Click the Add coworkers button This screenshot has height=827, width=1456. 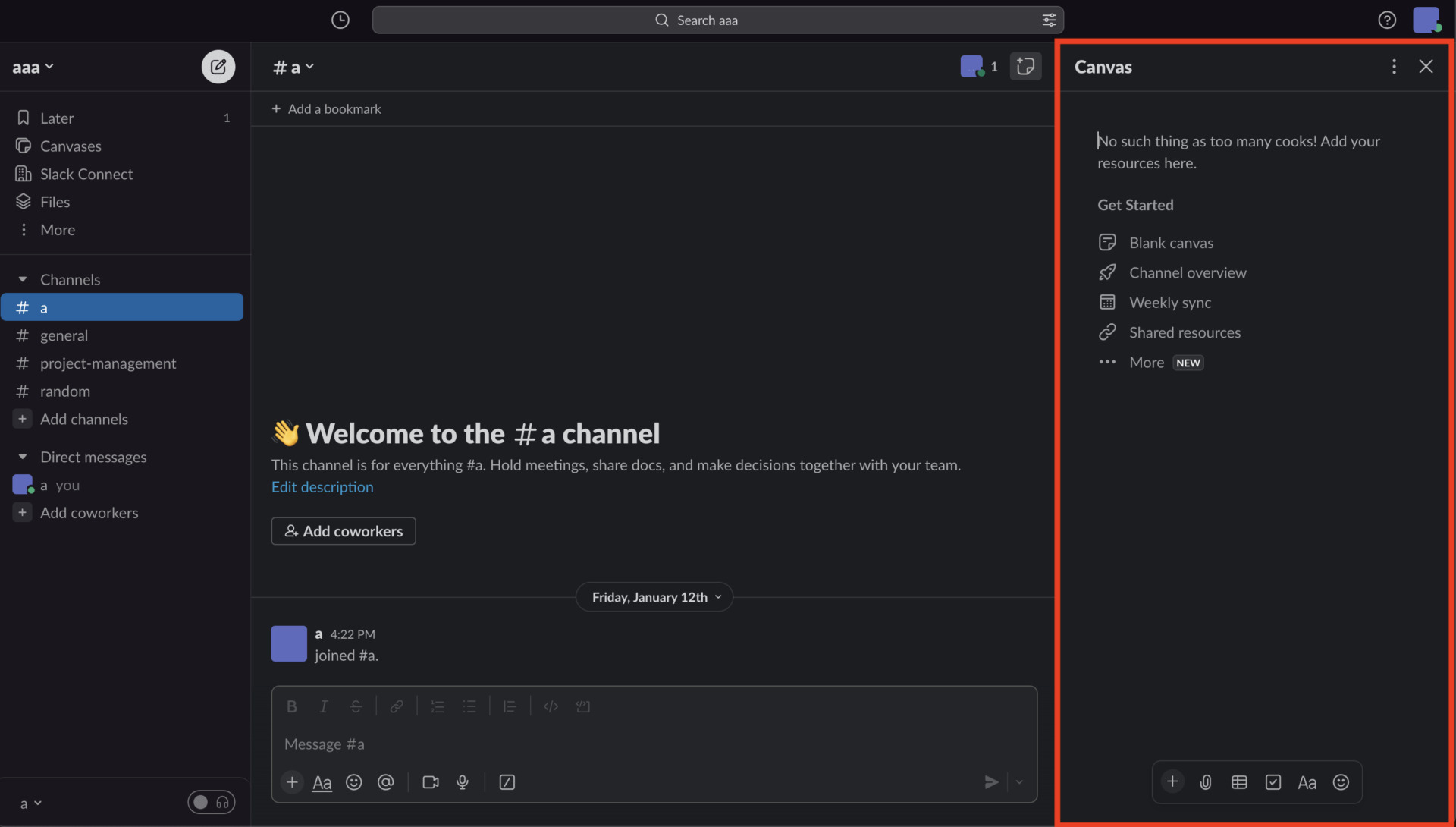pyautogui.click(x=343, y=531)
